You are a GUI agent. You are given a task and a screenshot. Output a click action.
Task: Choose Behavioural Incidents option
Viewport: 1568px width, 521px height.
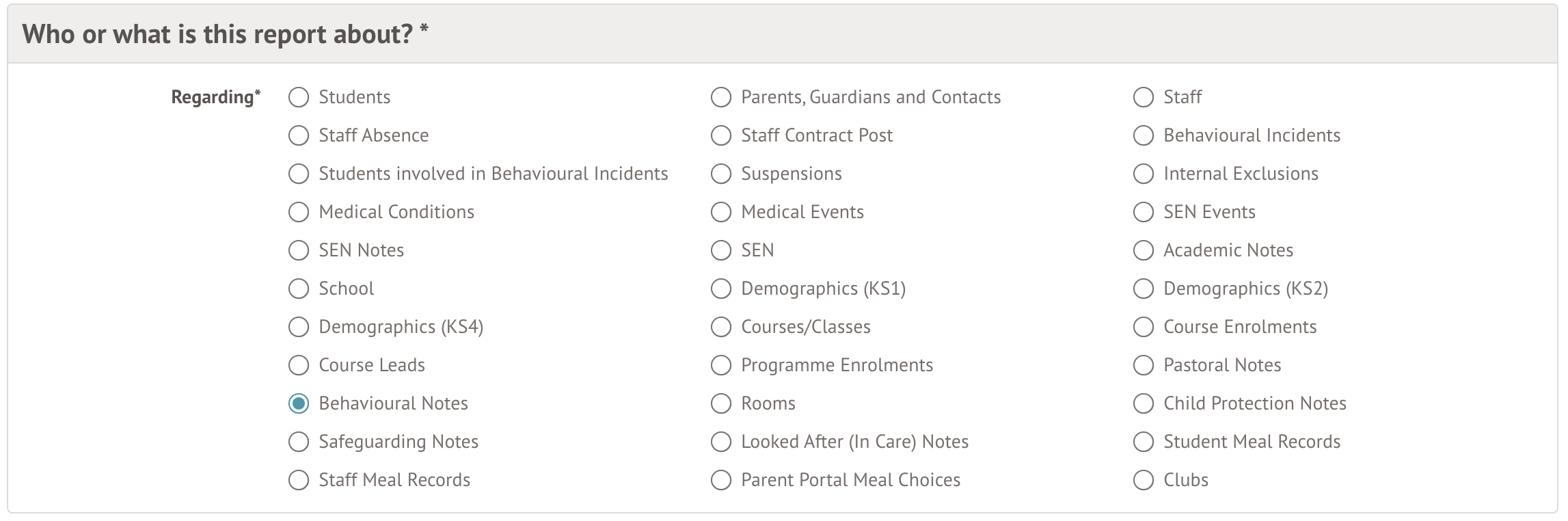click(x=1144, y=135)
